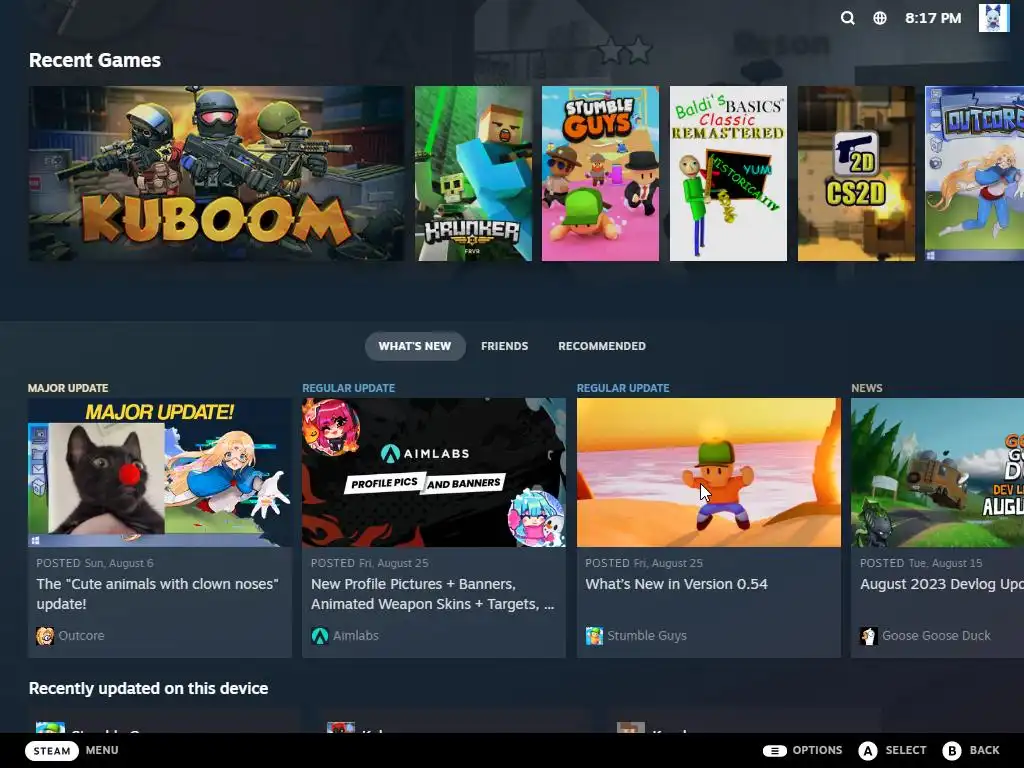Switch to the FRIENDS tab
1024x768 pixels.
504,346
